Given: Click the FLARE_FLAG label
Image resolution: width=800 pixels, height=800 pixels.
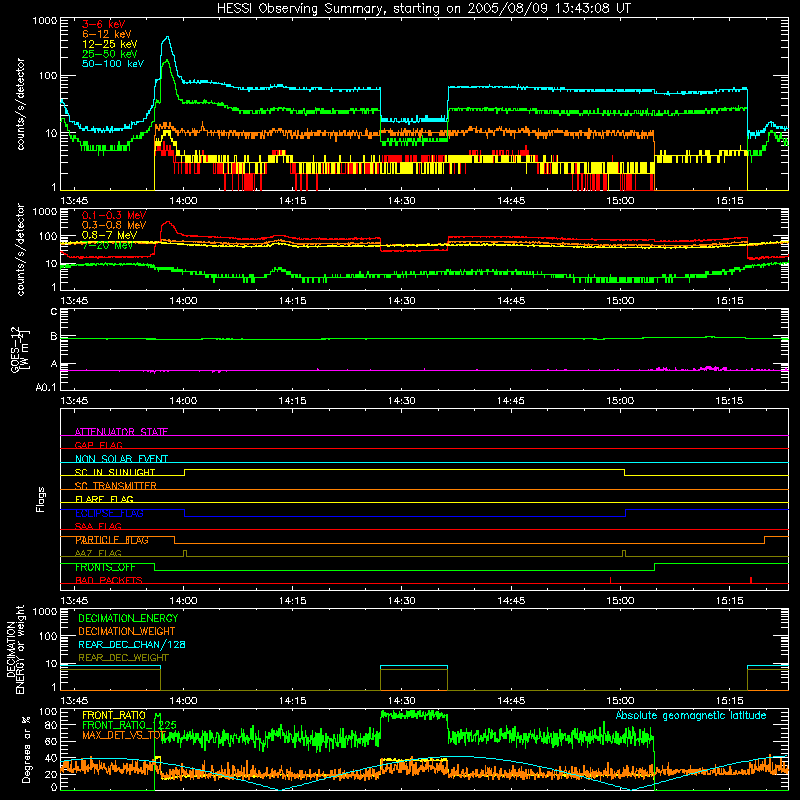Looking at the screenshot, I should pos(104,499).
